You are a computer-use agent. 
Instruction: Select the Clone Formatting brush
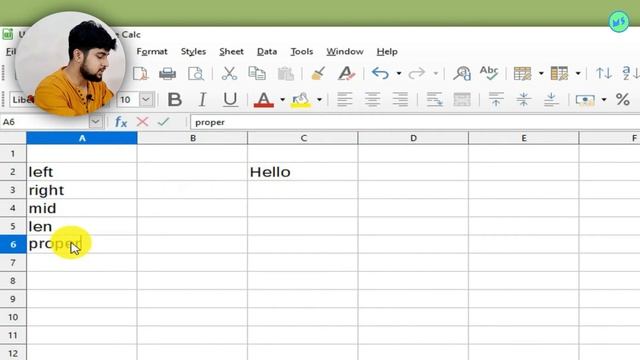click(318, 73)
